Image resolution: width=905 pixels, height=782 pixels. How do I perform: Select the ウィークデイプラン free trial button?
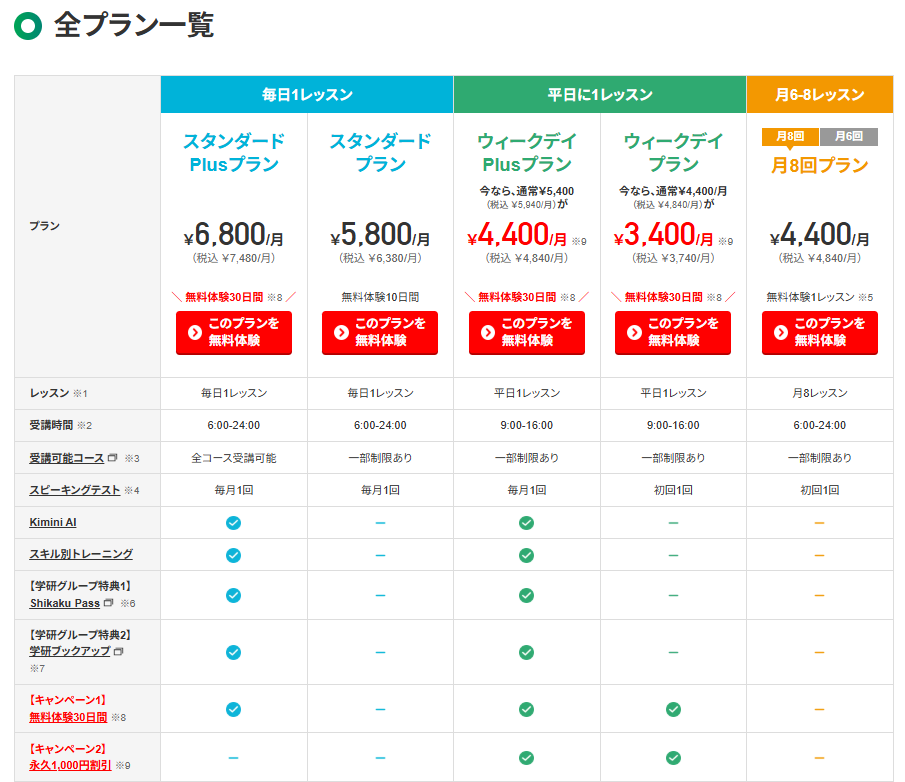pos(673,332)
